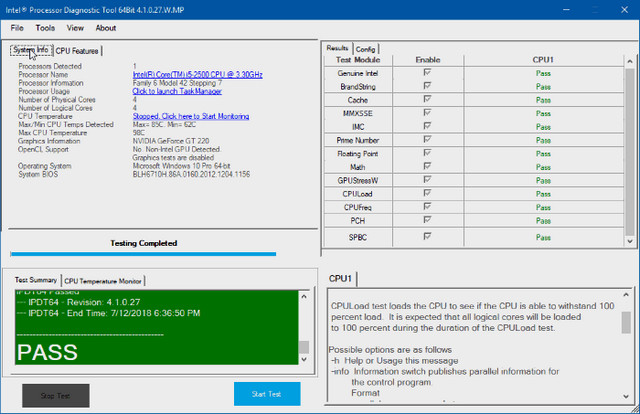Image resolution: width=640 pixels, height=414 pixels.
Task: Switch to the CPU Features tab
Action: pos(77,51)
